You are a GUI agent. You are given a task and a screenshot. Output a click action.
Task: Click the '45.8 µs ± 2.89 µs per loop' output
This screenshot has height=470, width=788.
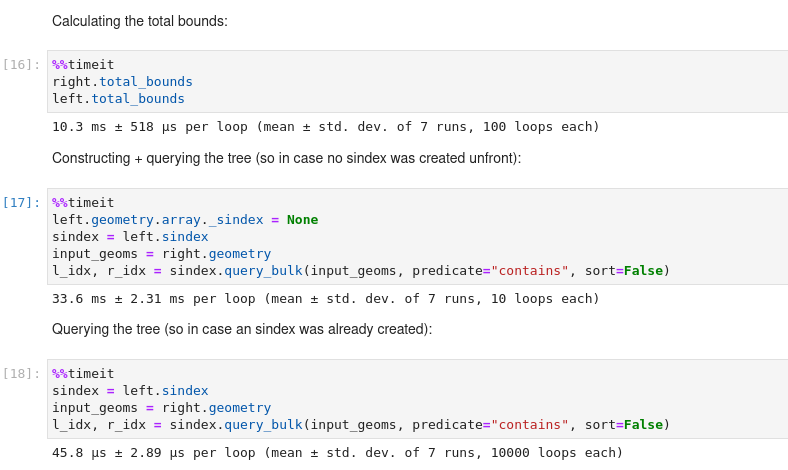337,452
